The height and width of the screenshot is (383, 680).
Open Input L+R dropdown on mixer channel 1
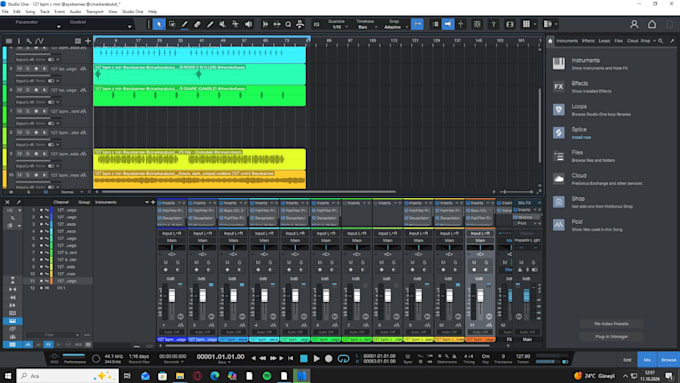click(172, 233)
